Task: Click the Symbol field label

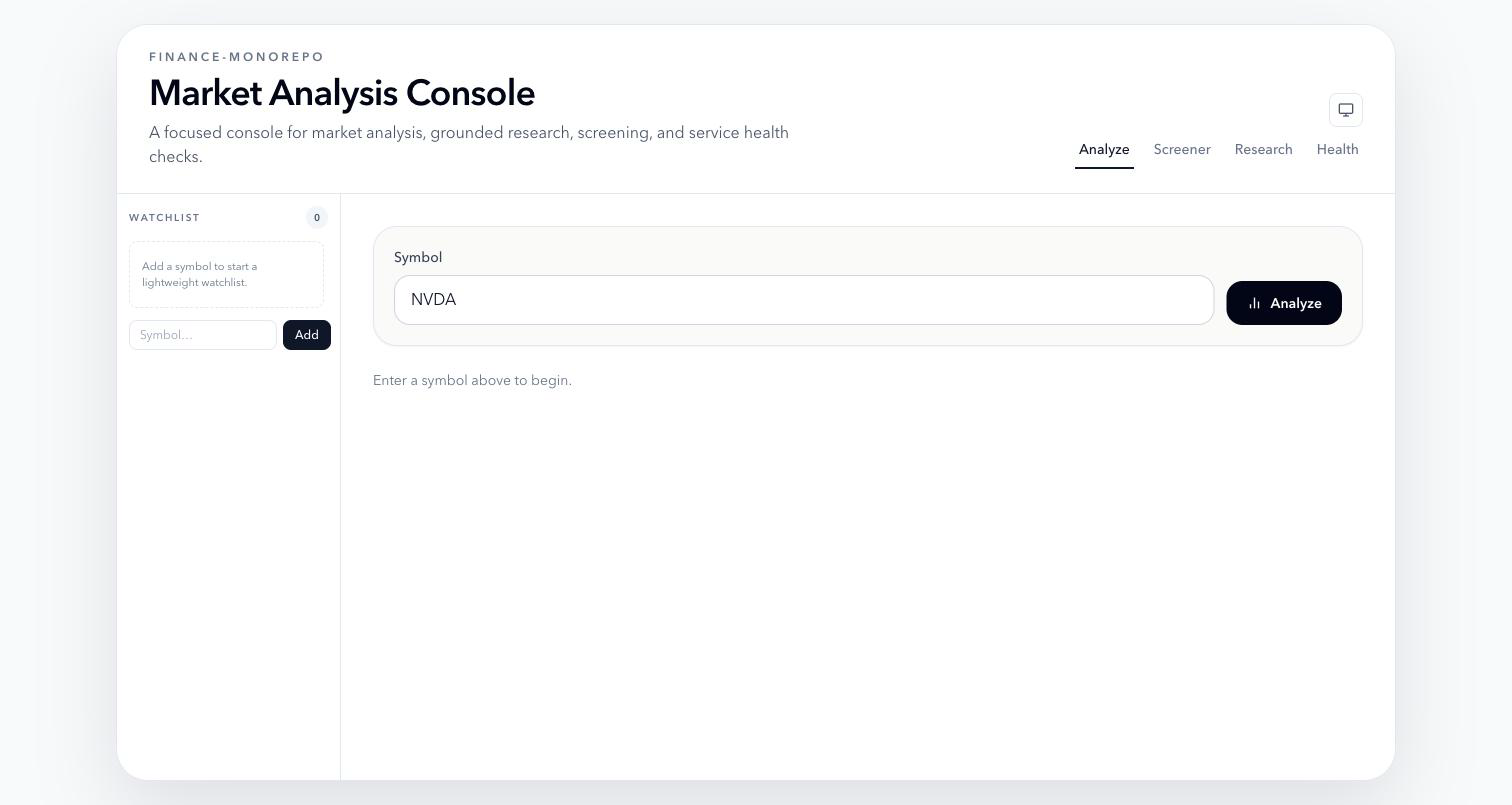Action: [x=418, y=257]
